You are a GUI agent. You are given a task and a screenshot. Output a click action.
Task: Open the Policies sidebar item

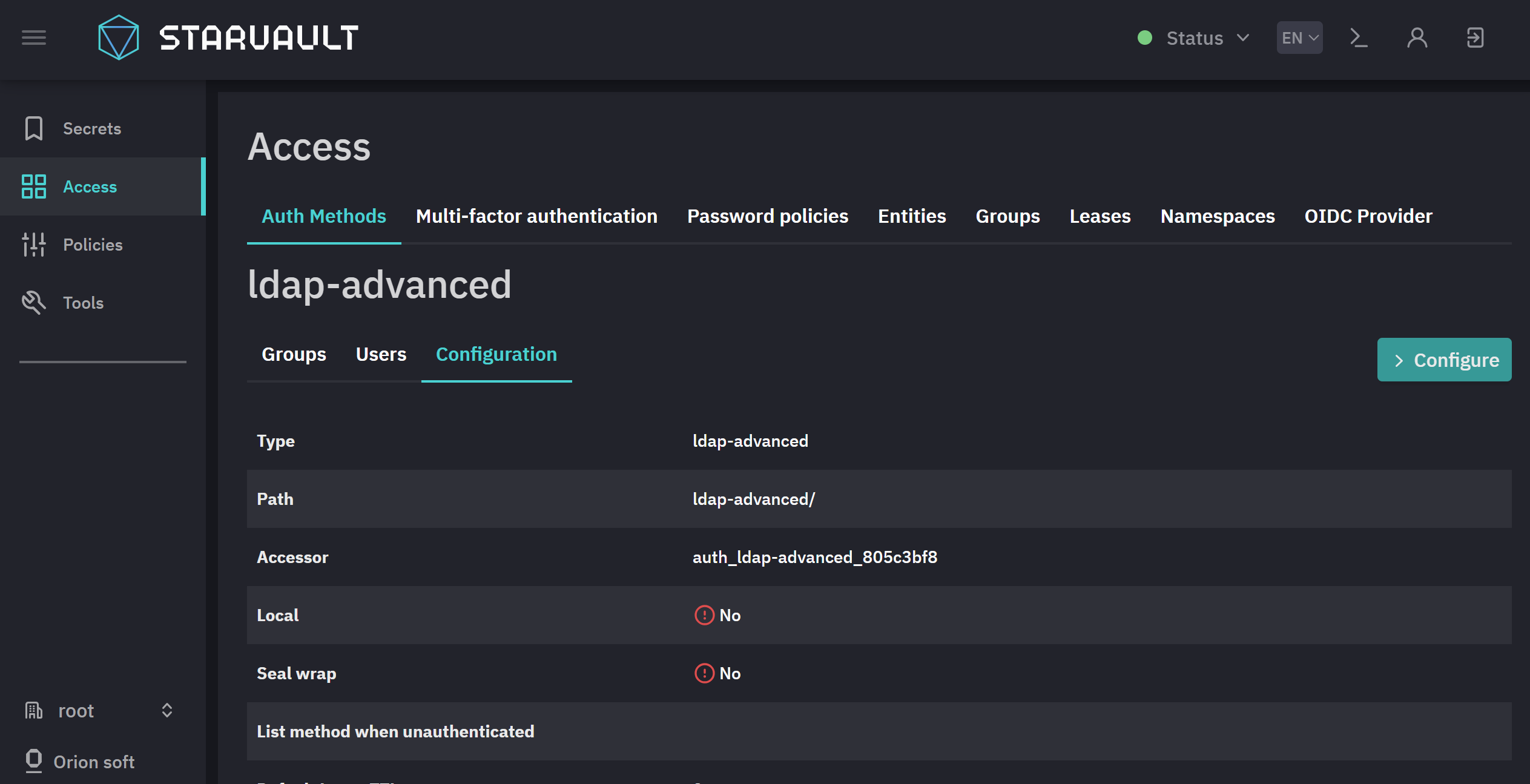(103, 245)
